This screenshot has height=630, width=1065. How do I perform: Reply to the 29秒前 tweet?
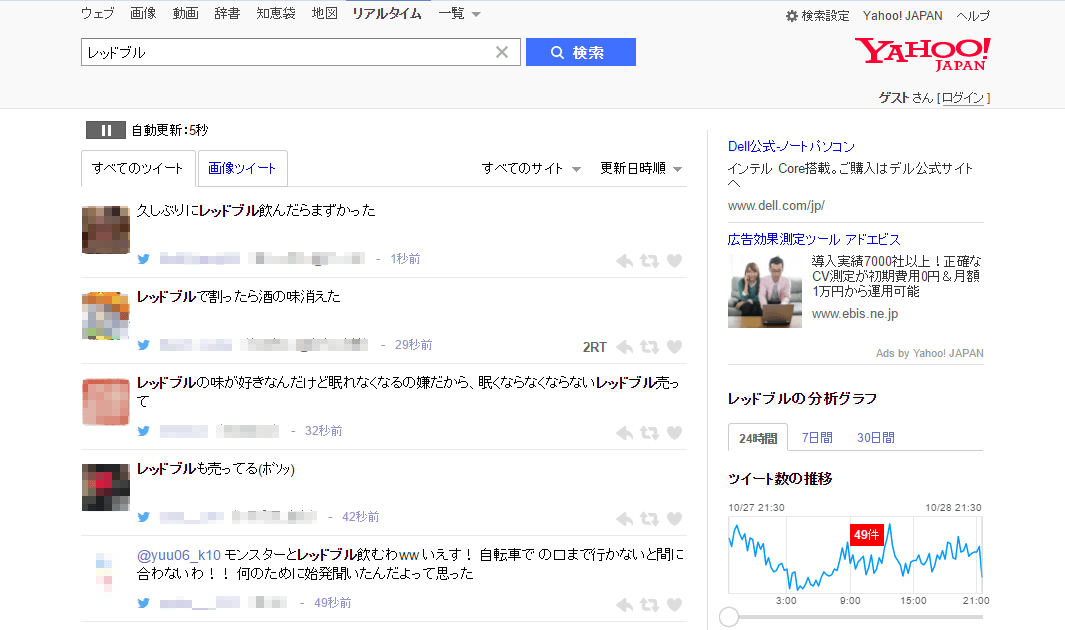[x=625, y=347]
